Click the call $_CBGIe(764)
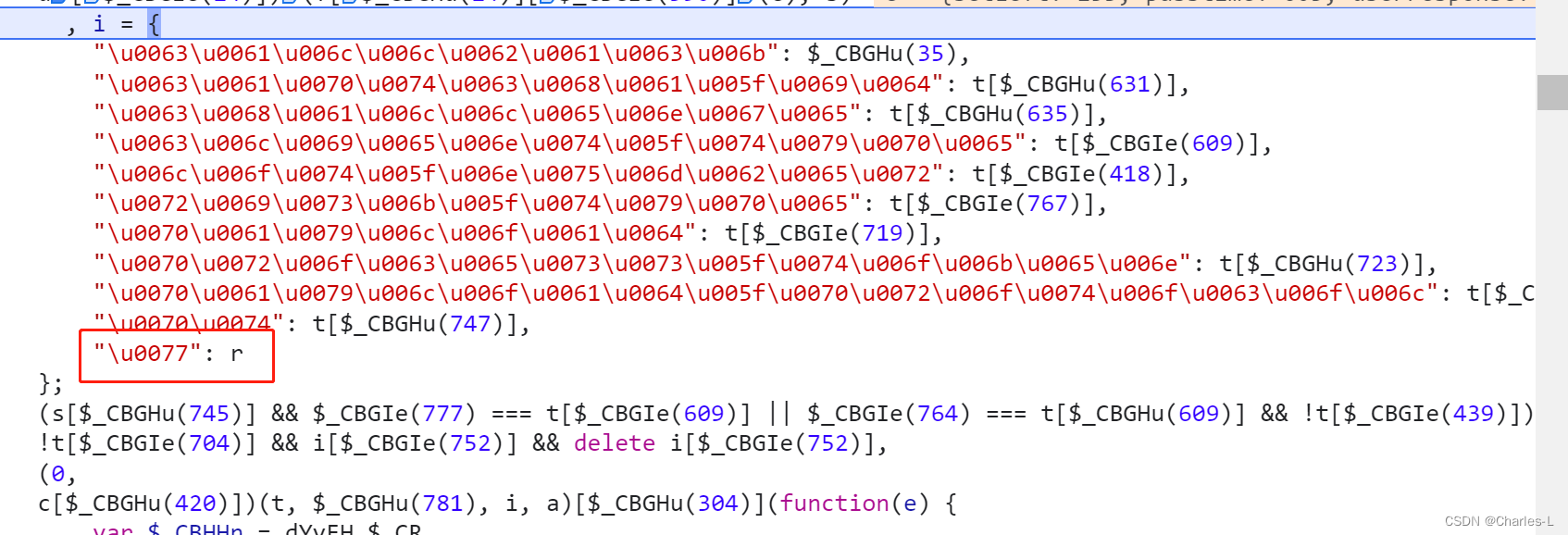1568x535 pixels. pyautogui.click(x=889, y=414)
